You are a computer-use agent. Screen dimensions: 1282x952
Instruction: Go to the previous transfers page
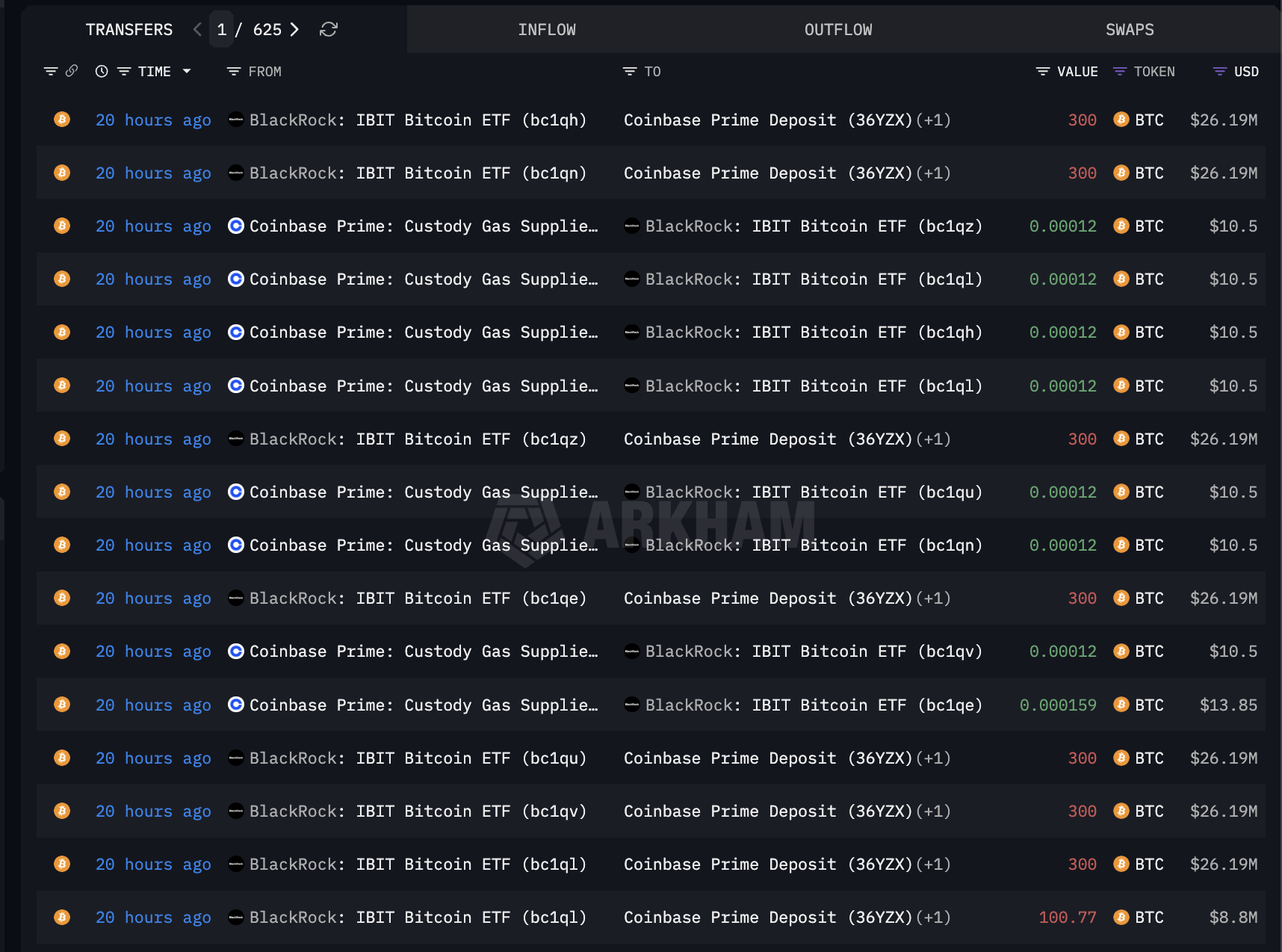pos(196,30)
